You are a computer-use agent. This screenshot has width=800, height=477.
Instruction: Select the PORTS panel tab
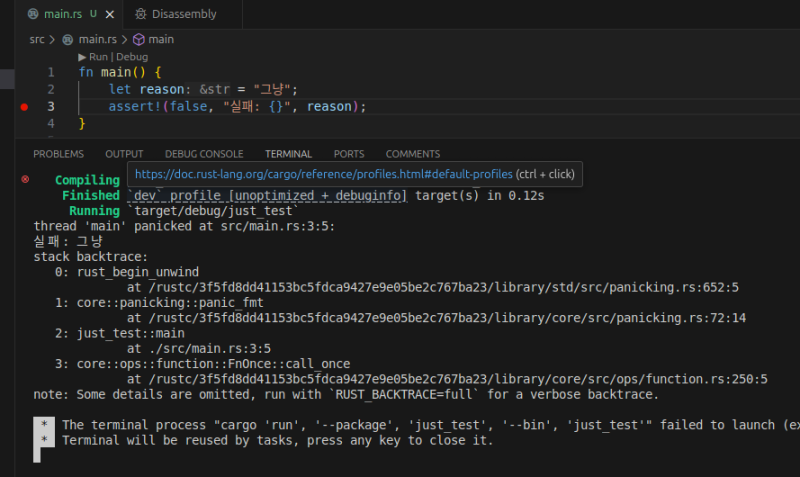[349, 154]
